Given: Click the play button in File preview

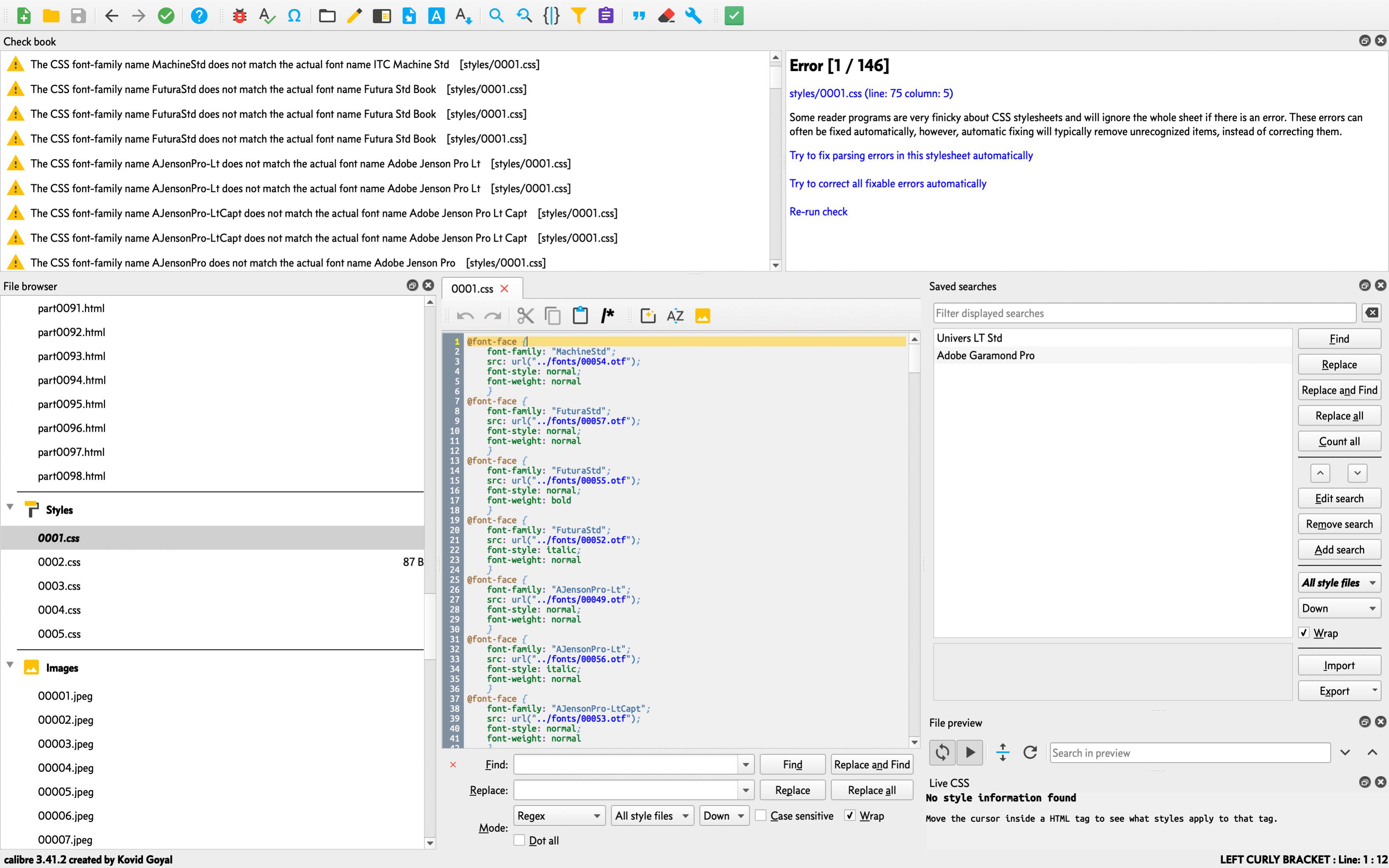Looking at the screenshot, I should point(970,752).
